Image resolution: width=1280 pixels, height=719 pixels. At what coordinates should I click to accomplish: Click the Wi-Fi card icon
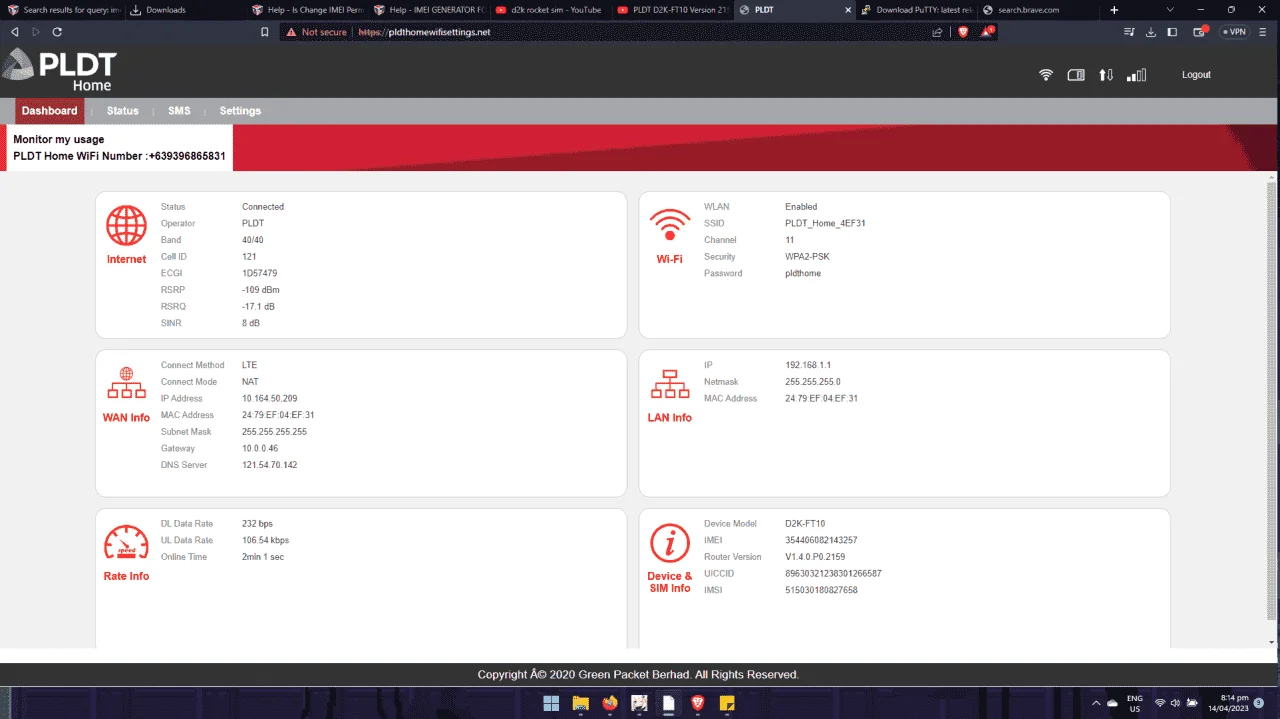click(x=669, y=226)
